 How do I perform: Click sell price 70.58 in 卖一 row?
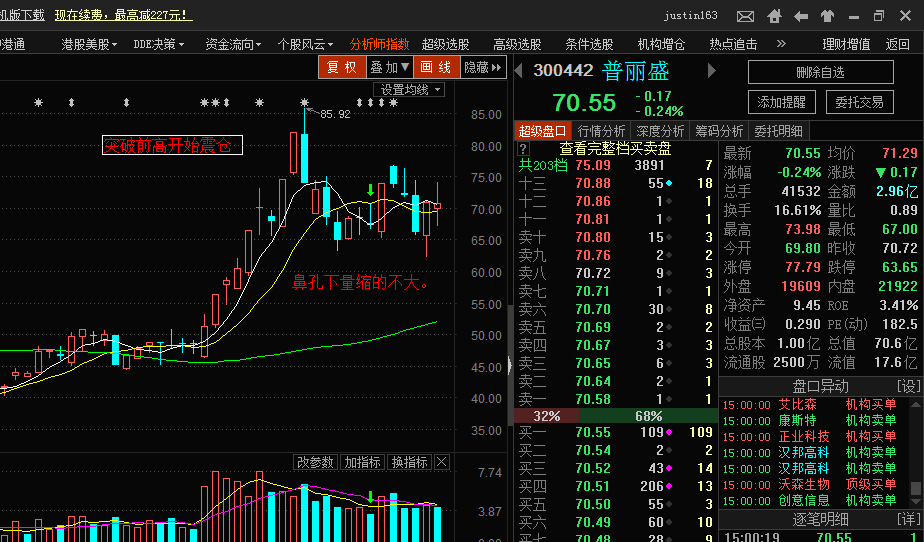593,399
